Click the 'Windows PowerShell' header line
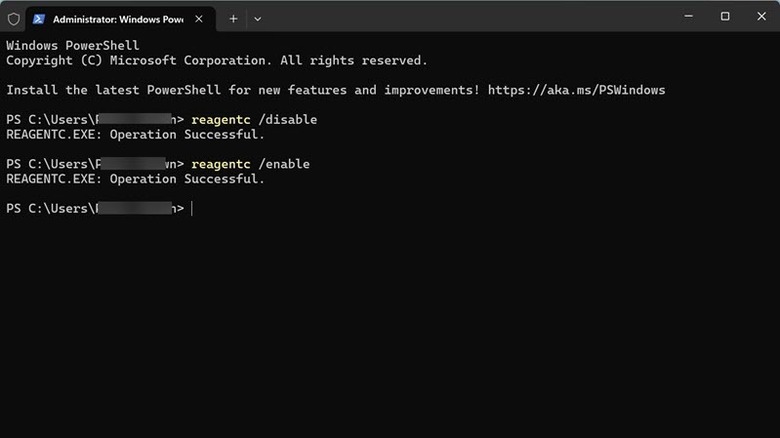 click(73, 46)
